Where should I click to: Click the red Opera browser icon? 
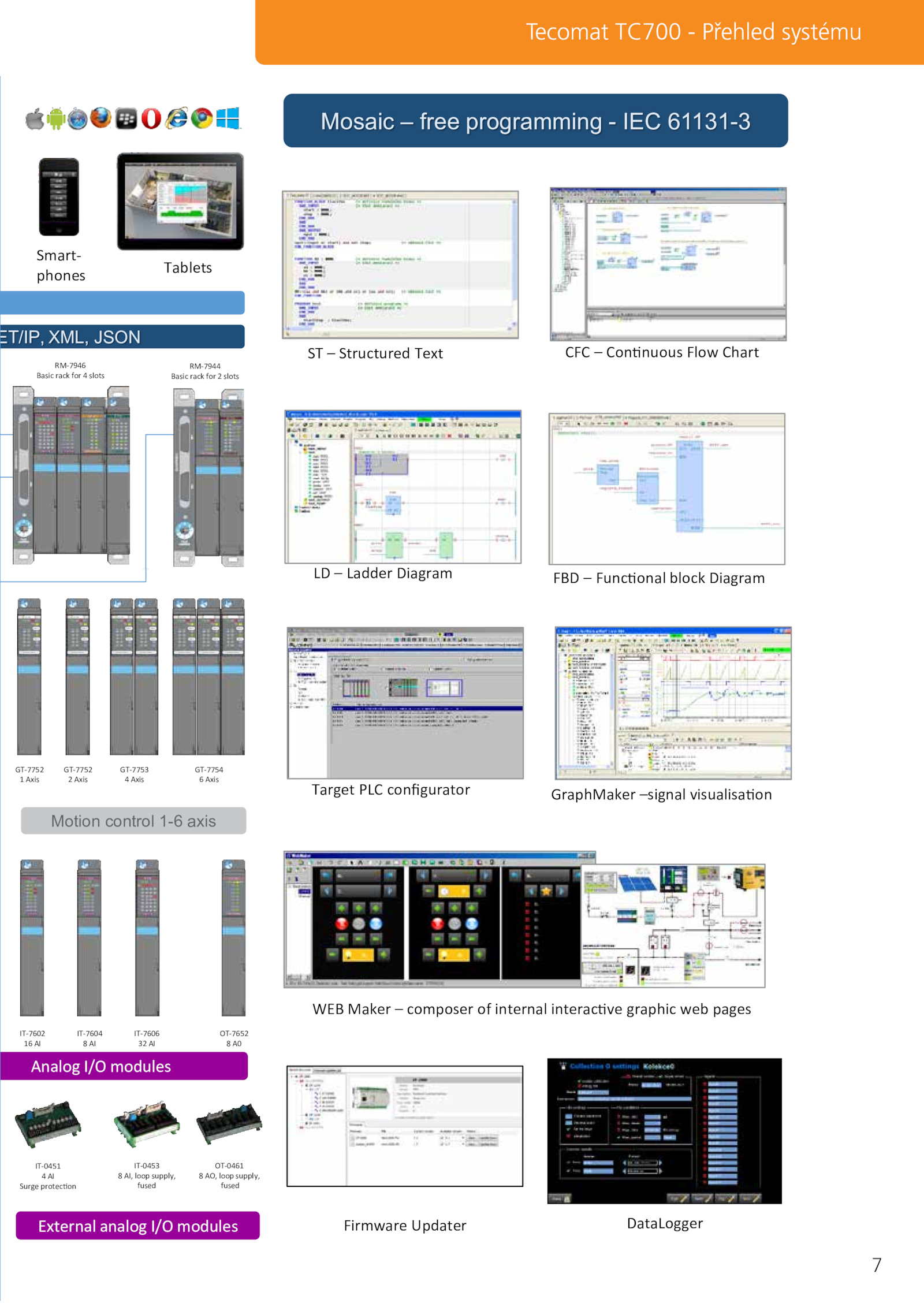[x=151, y=119]
